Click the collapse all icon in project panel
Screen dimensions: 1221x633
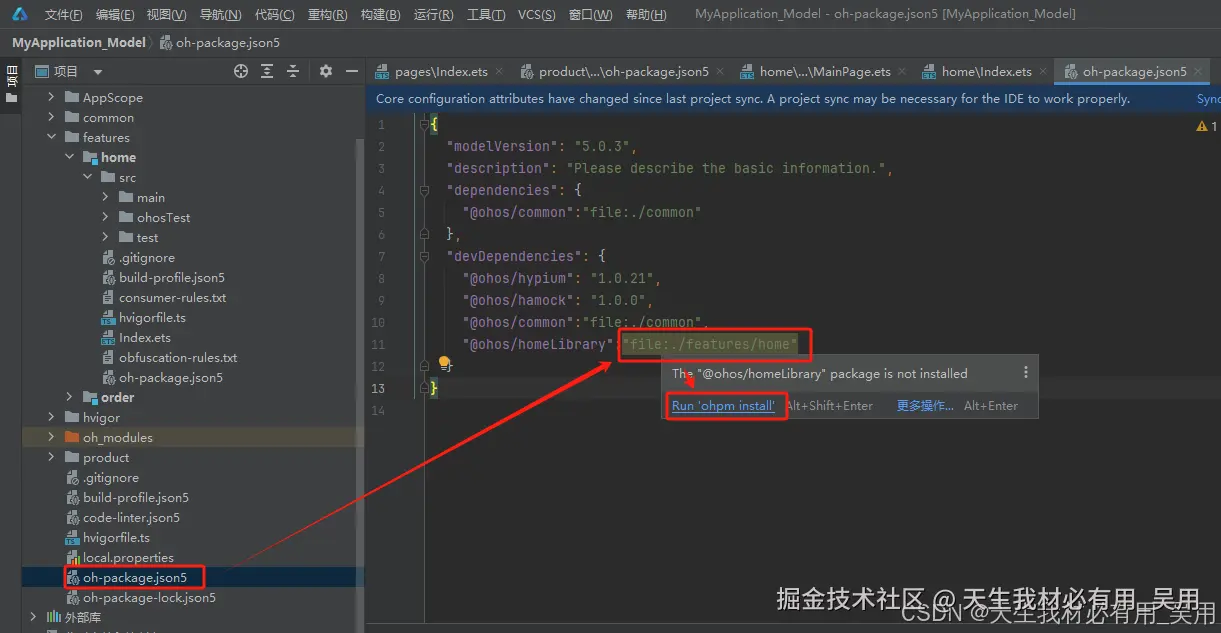tap(293, 71)
